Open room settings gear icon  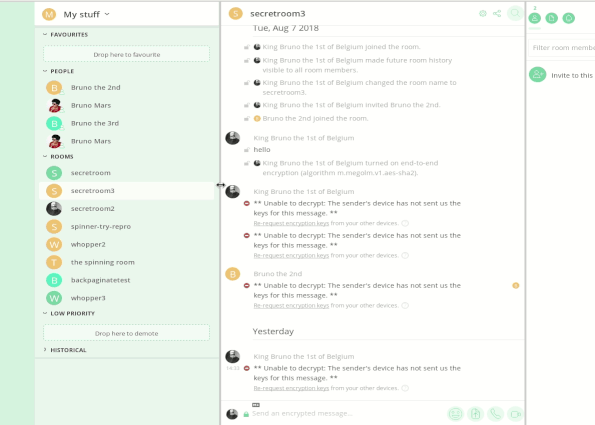tap(483, 14)
